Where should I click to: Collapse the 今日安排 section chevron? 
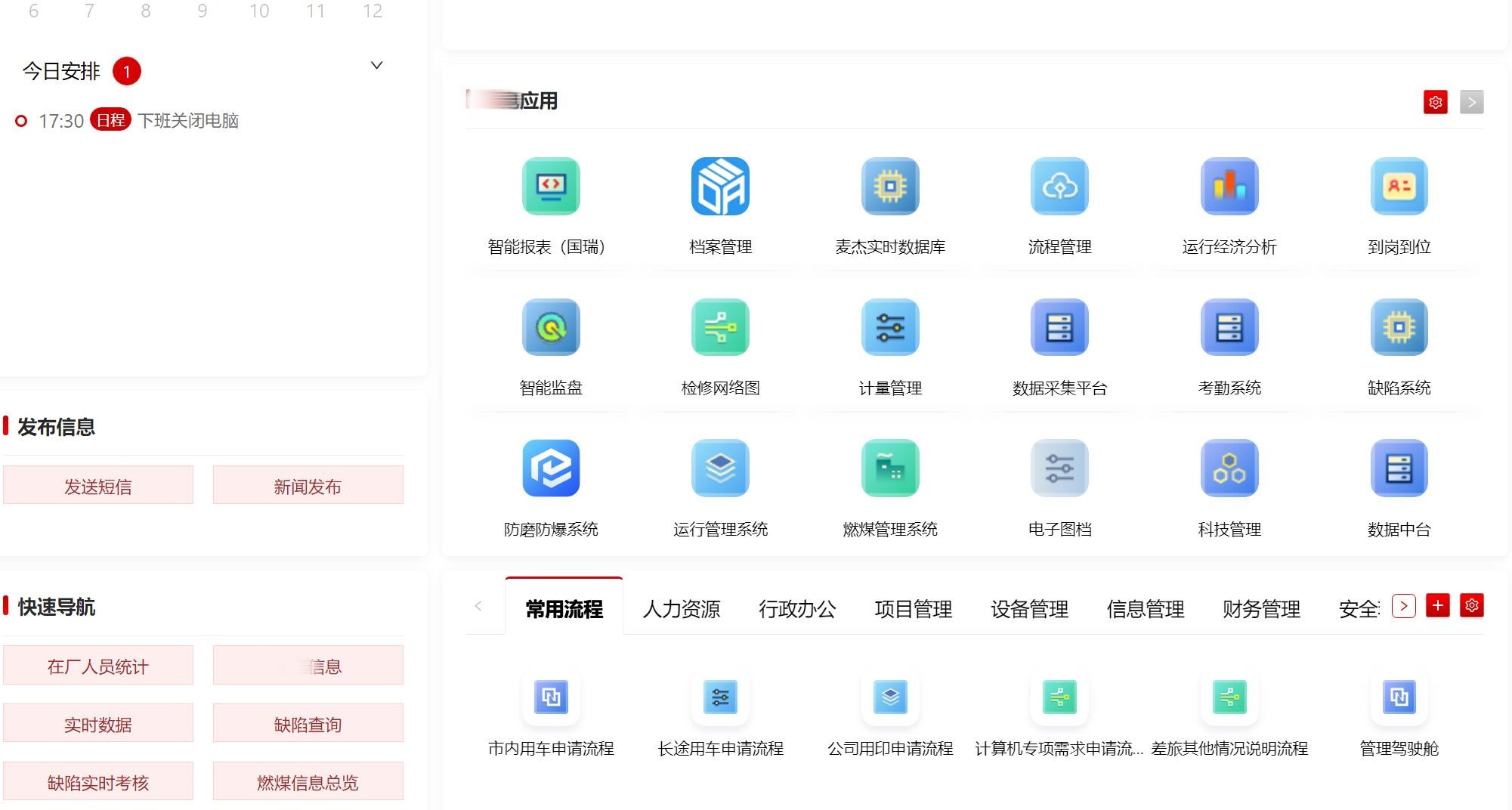pos(376,65)
